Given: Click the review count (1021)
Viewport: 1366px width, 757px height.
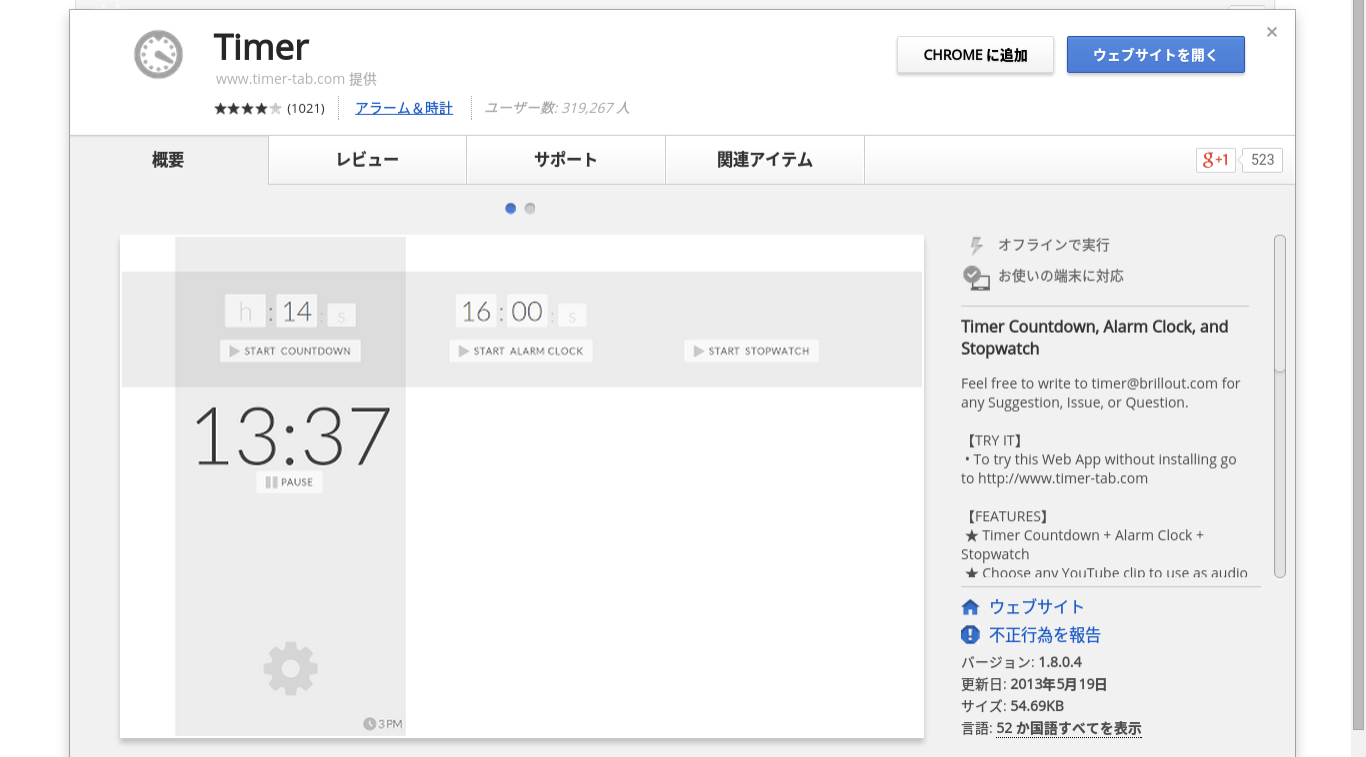Looking at the screenshot, I should (306, 108).
